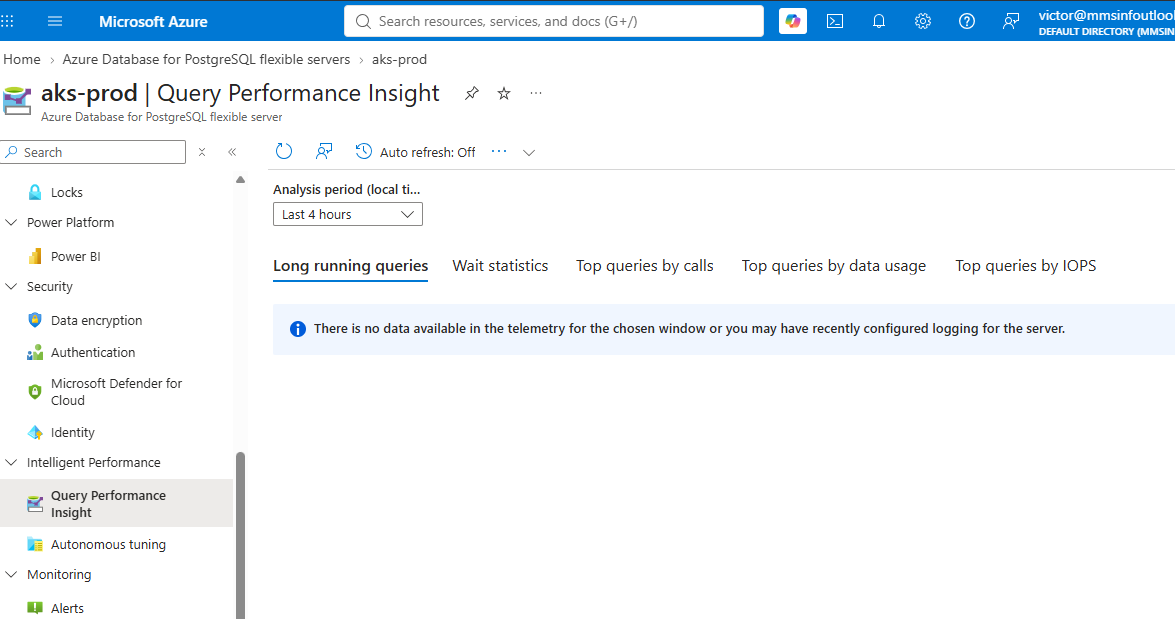The width and height of the screenshot is (1175, 619).
Task: Open Top queries by data usage tab
Action: (x=833, y=266)
